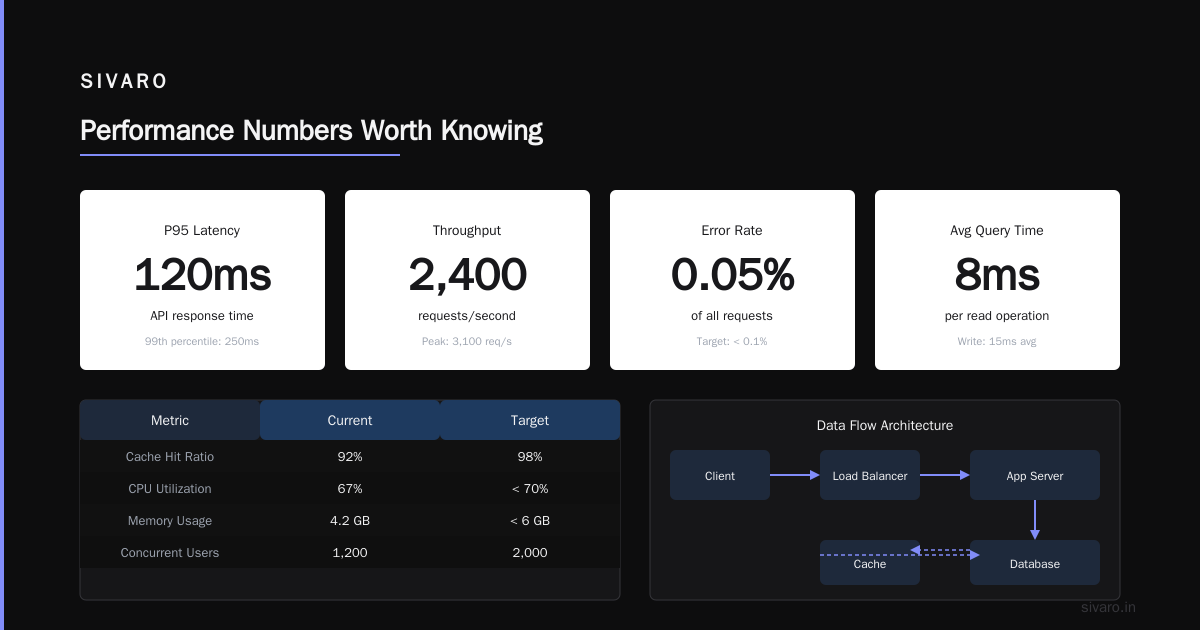Select the Load Balancer diagram node
Image resolution: width=1200 pixels, height=630 pixels.
[870, 475]
